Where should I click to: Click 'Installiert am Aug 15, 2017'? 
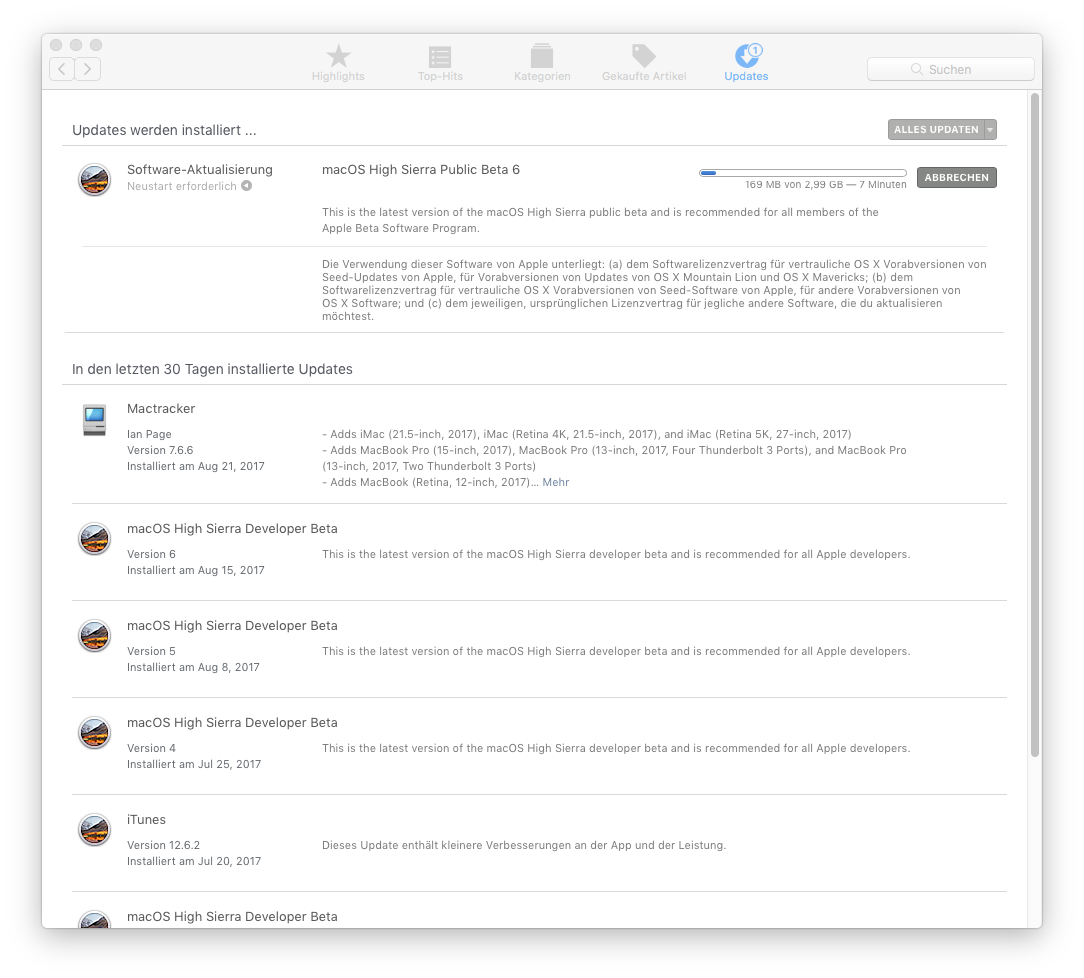[x=196, y=570]
